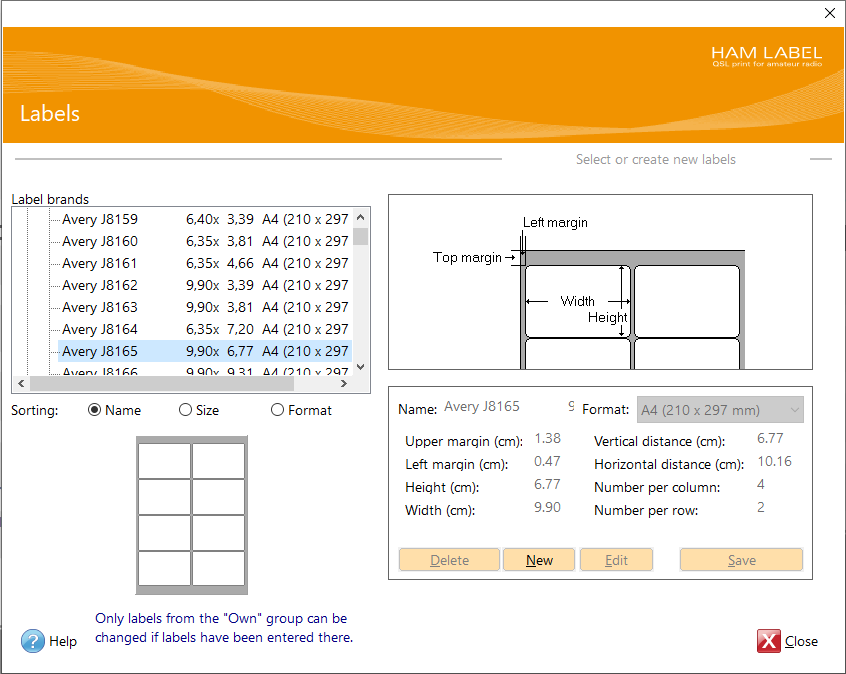
Task: Click the 'Upper margin (cm):' label
Action: (464, 441)
